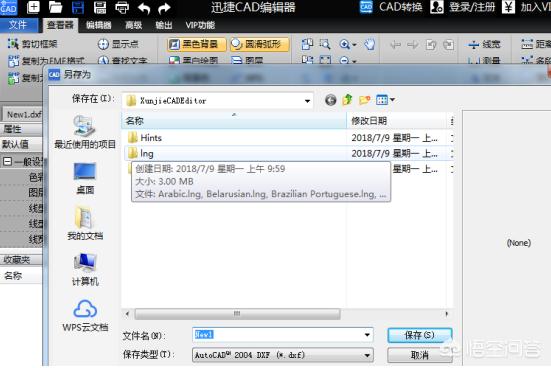
Task: Open WPS云文档 in the sidebar
Action: click(x=85, y=315)
